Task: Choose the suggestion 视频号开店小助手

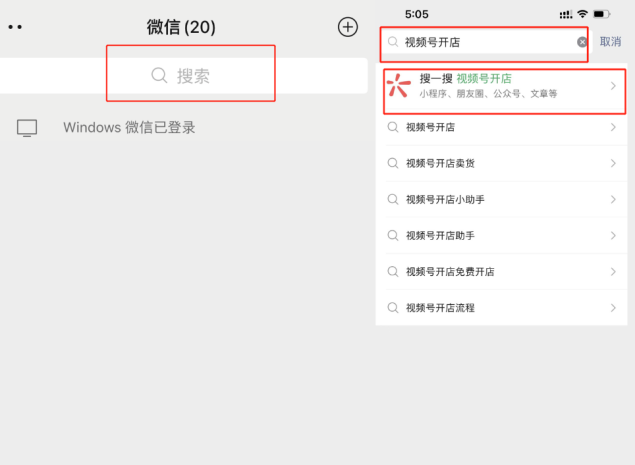Action: 501,199
